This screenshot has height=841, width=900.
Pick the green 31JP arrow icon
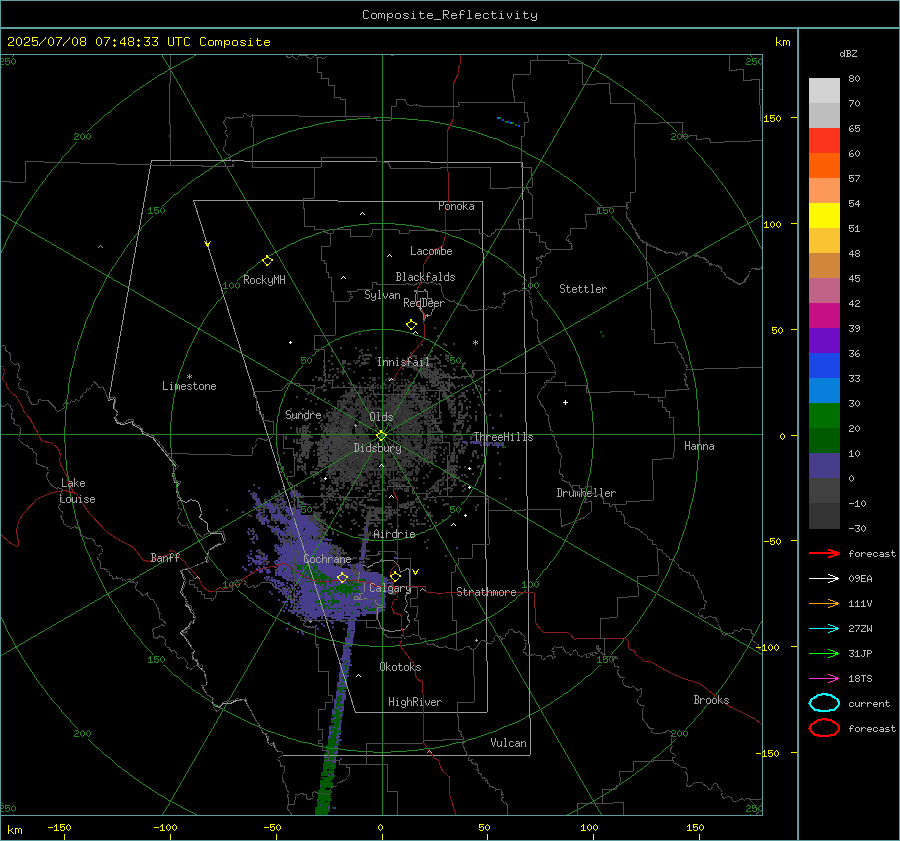pyautogui.click(x=824, y=653)
